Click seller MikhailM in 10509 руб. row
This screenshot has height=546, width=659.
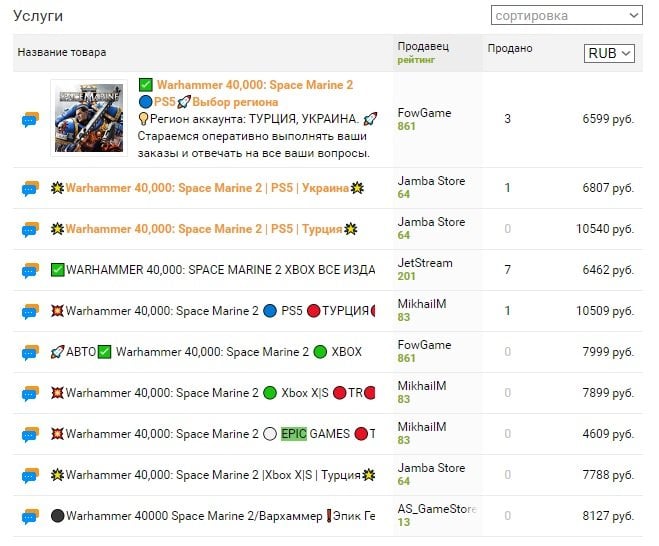(x=422, y=304)
